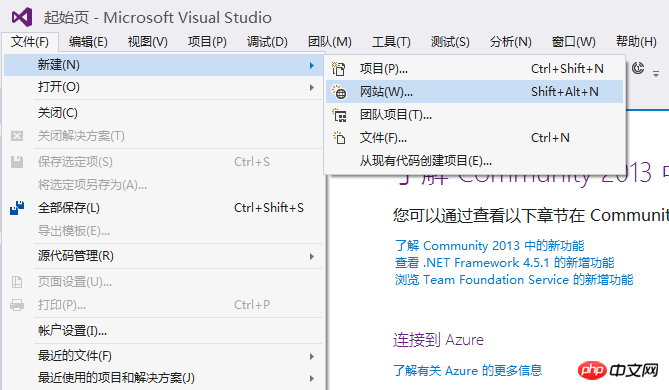Click the page setup icon
669x390 pixels.
[x=17, y=282]
